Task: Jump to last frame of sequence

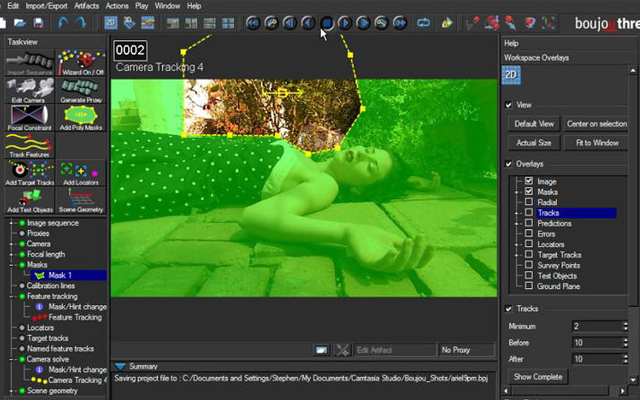Action: pyautogui.click(x=400, y=23)
